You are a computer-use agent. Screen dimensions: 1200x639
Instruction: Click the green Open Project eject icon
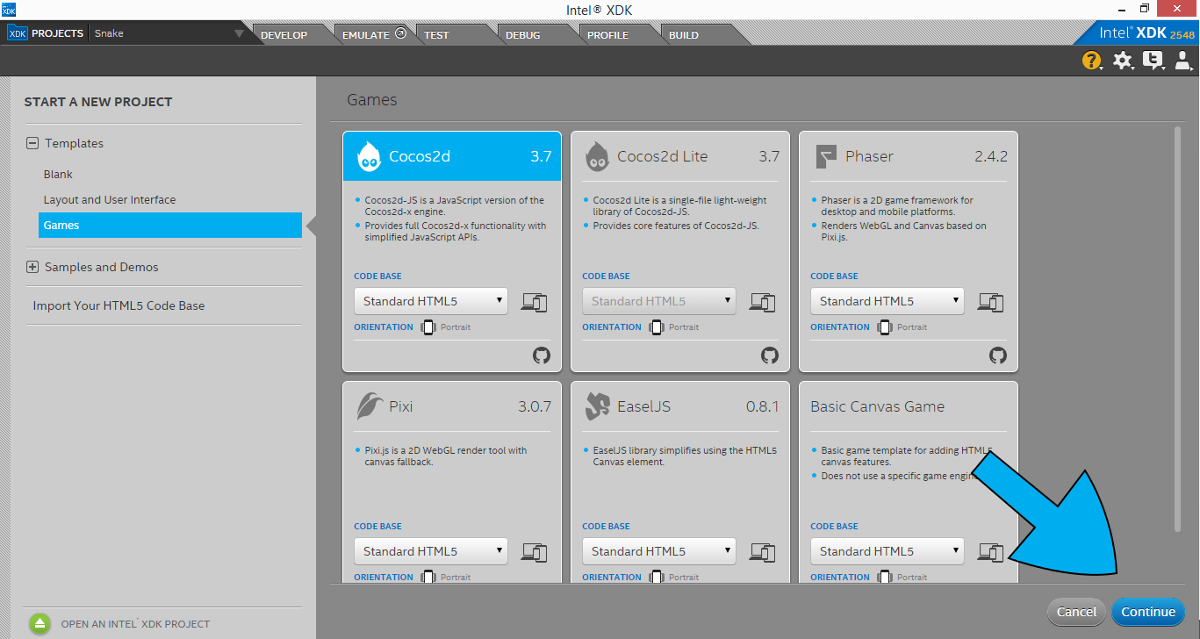(39, 623)
